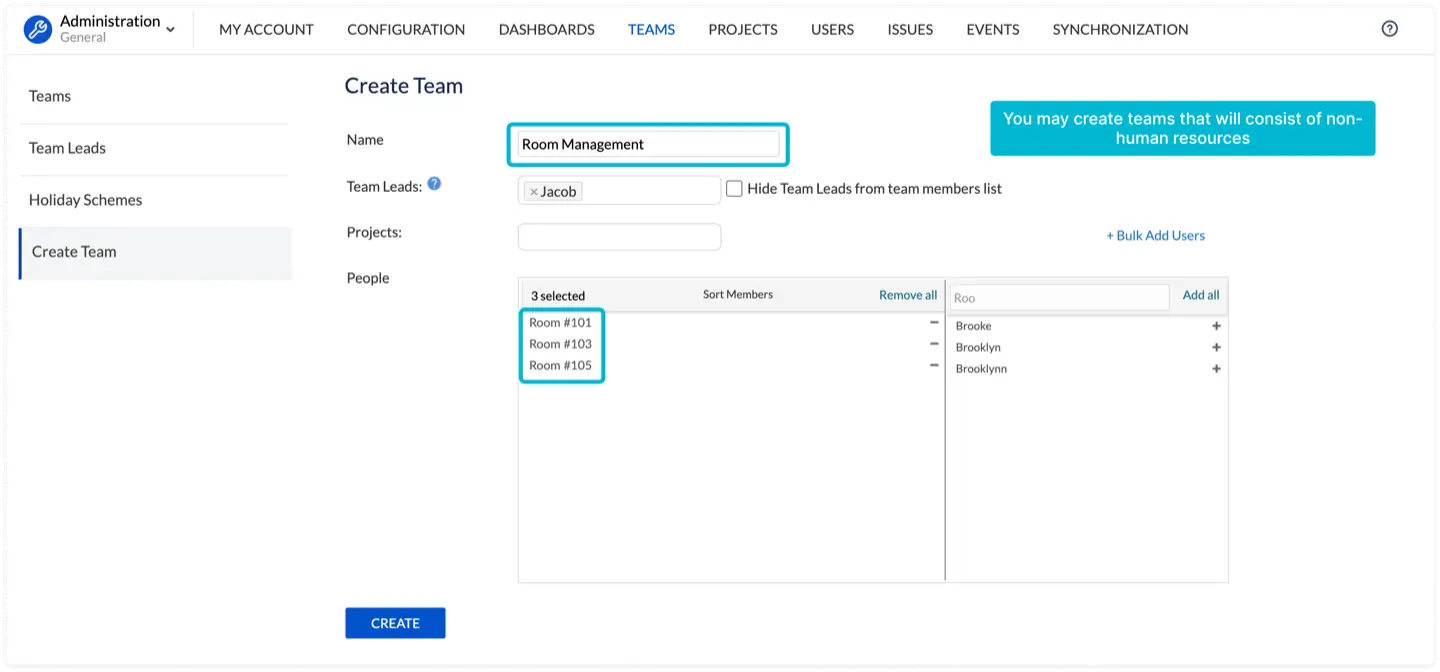Open the help icon in top right corner

[1389, 28]
